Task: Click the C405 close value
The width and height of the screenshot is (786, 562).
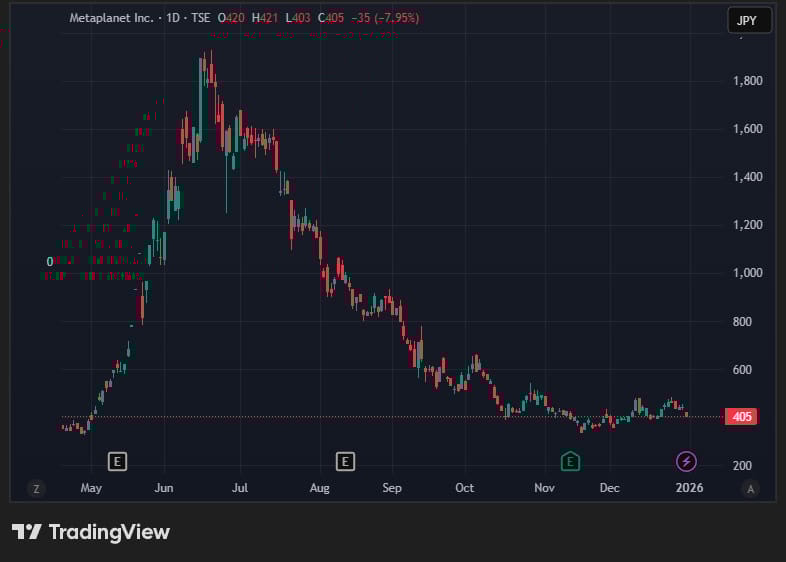Action: click(x=331, y=18)
